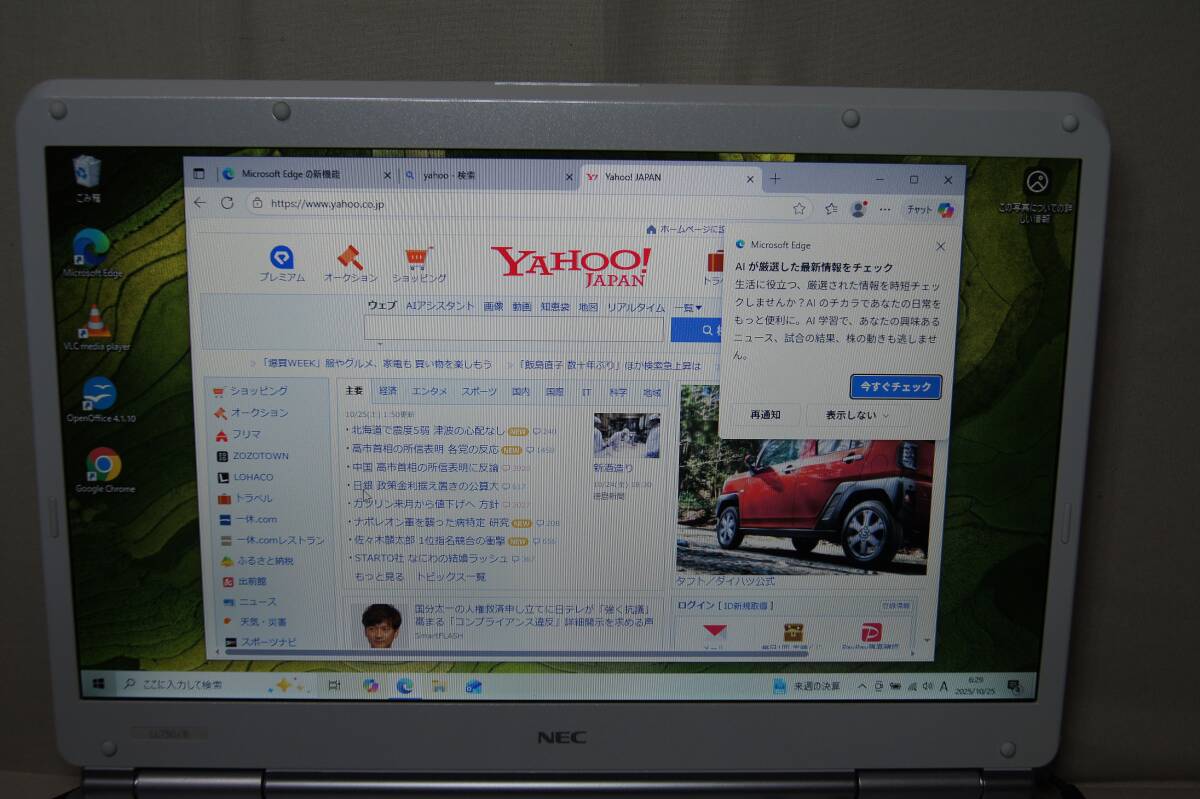1200x799 pixels.
Task: Open the Edge profile avatar icon
Action: point(857,209)
